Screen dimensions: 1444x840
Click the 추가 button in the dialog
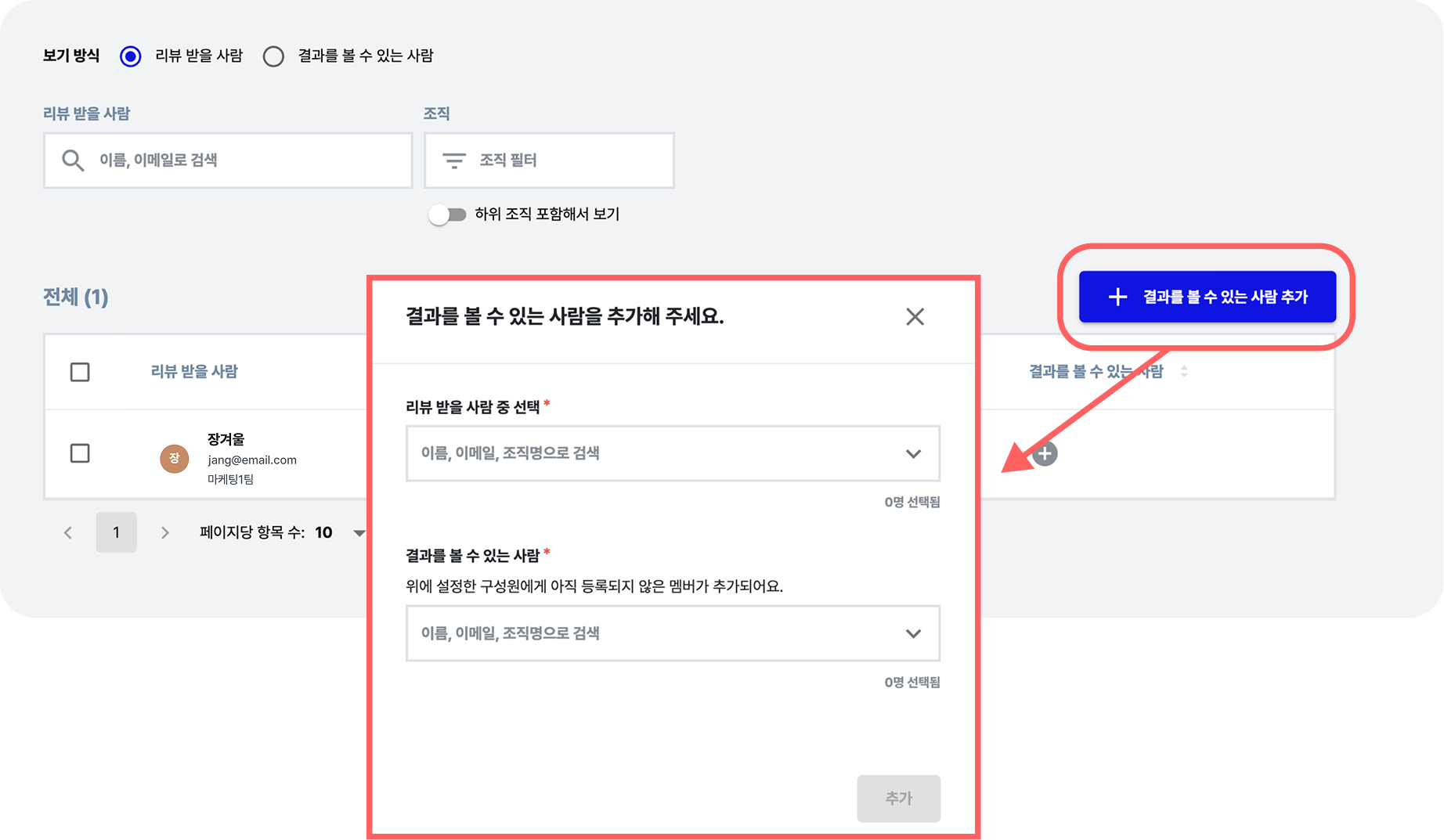tap(898, 799)
